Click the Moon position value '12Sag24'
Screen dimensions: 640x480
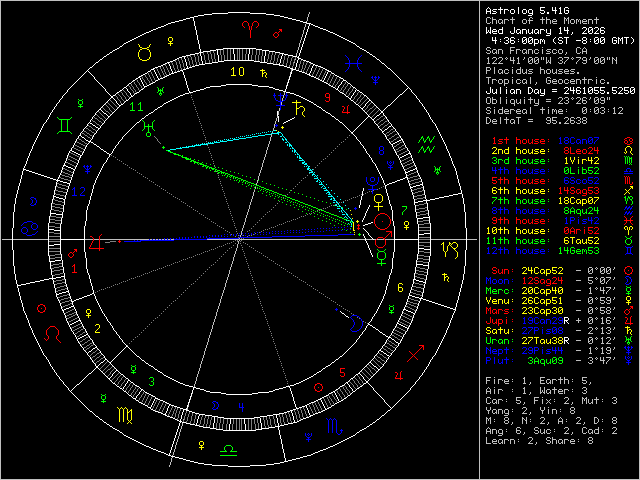(x=542, y=281)
